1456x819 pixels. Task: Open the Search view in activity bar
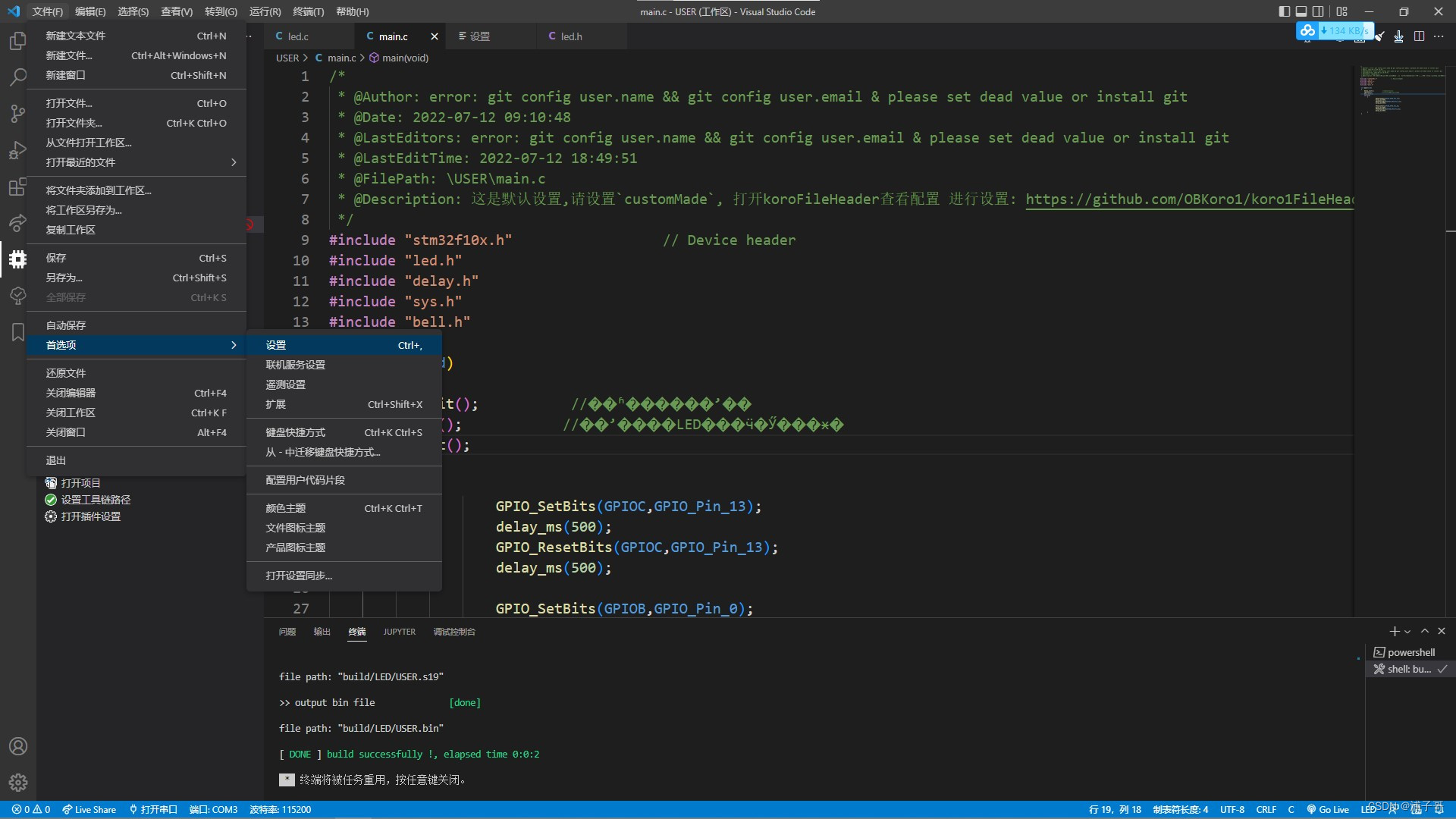pos(17,77)
